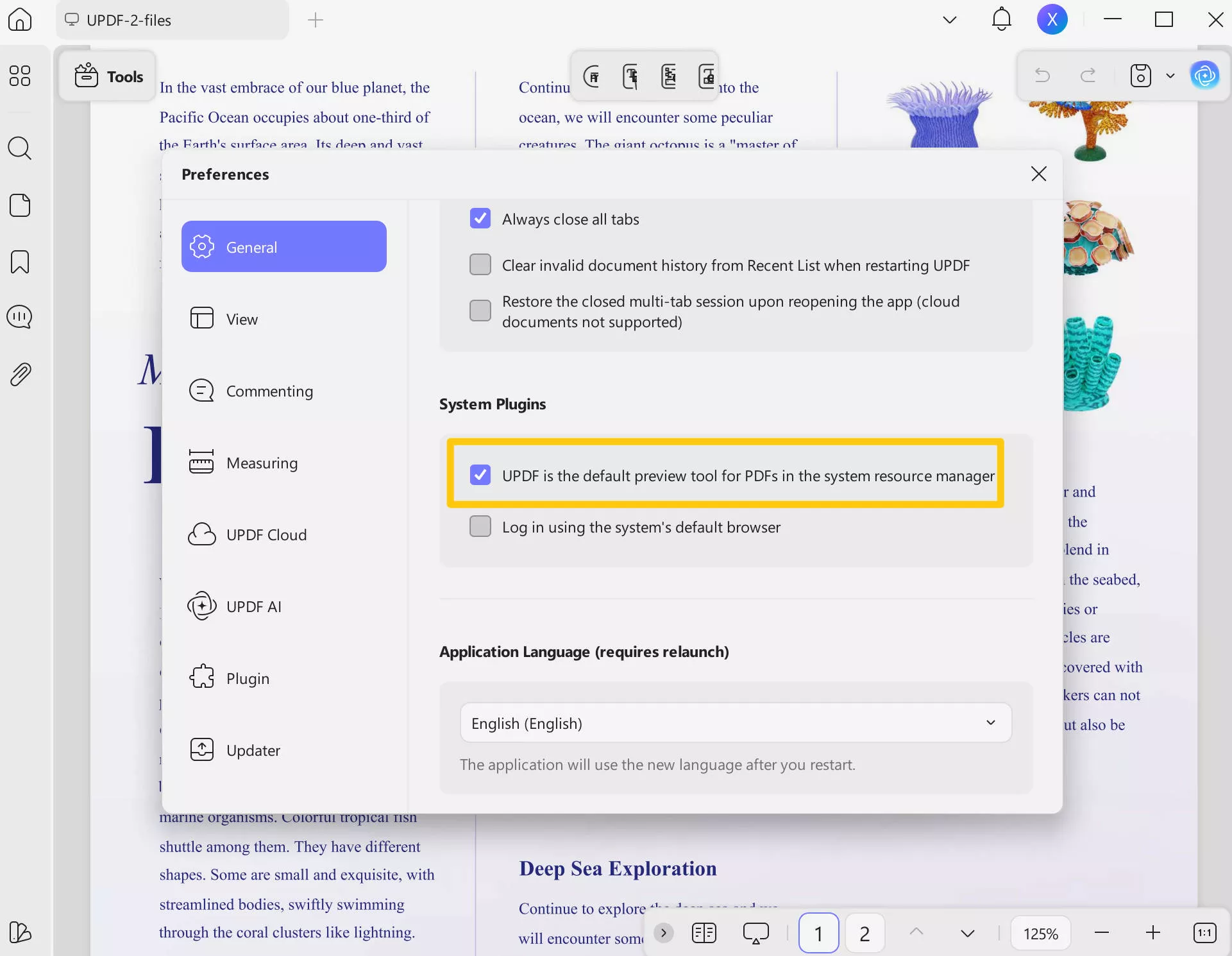Viewport: 1232px width, 956px height.
Task: Expand the Application Language dropdown
Action: [736, 723]
